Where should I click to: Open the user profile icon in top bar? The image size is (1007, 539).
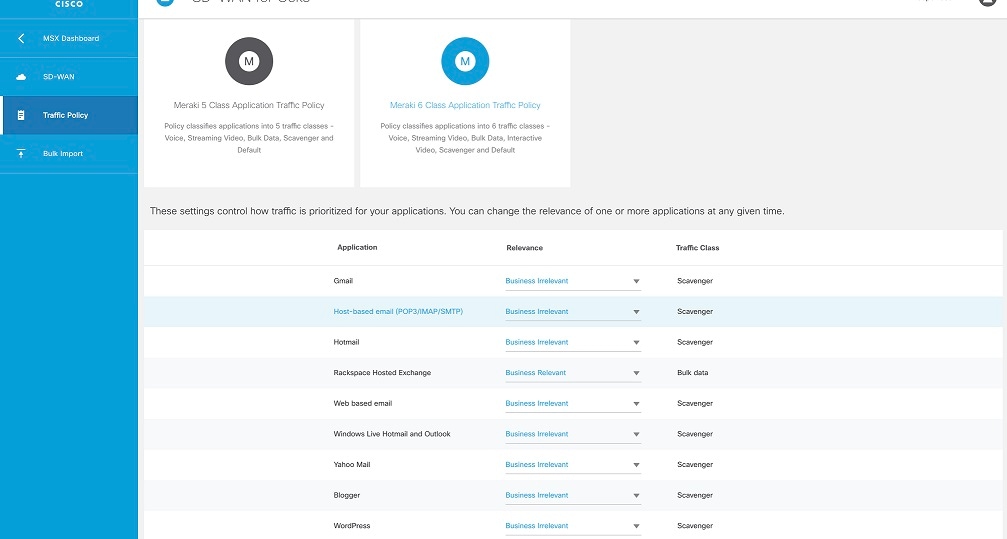pos(988,2)
